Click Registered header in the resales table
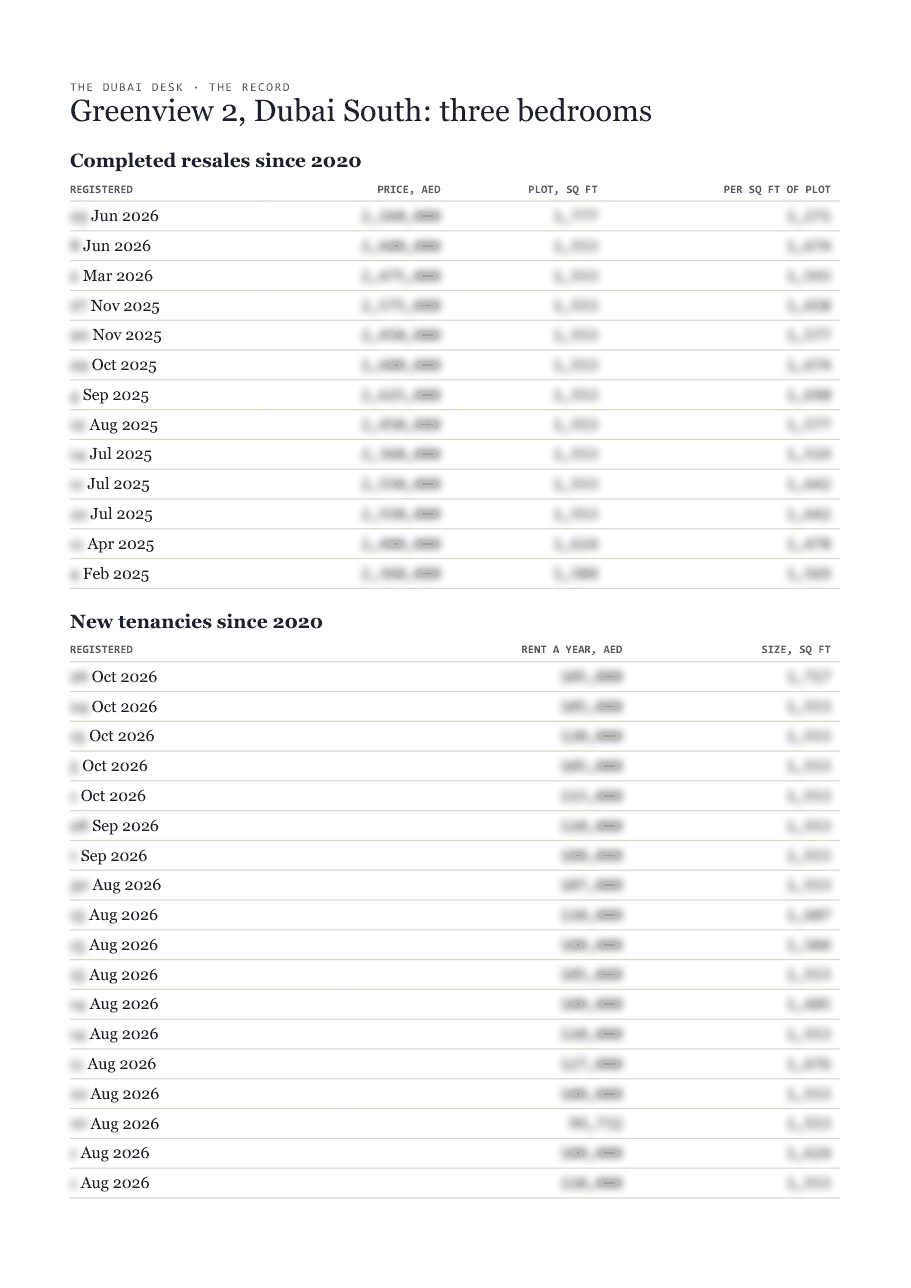This screenshot has width=911, height=1288. click(101, 189)
